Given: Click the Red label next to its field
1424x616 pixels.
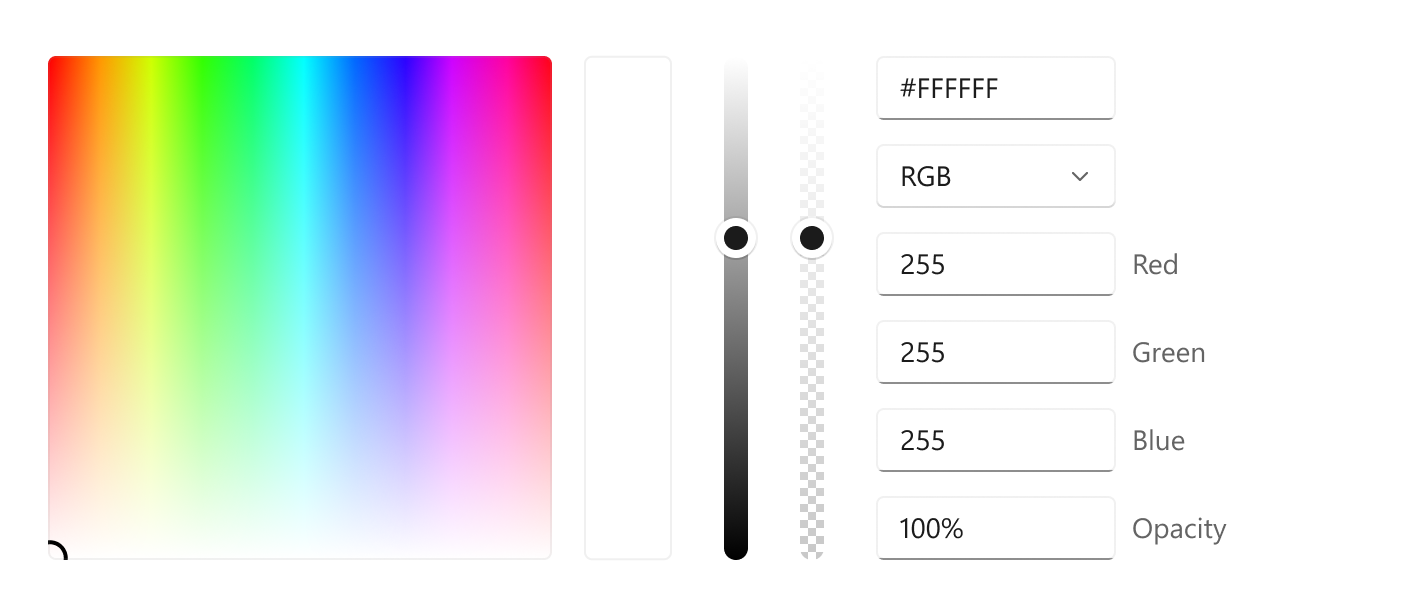Looking at the screenshot, I should [1155, 264].
